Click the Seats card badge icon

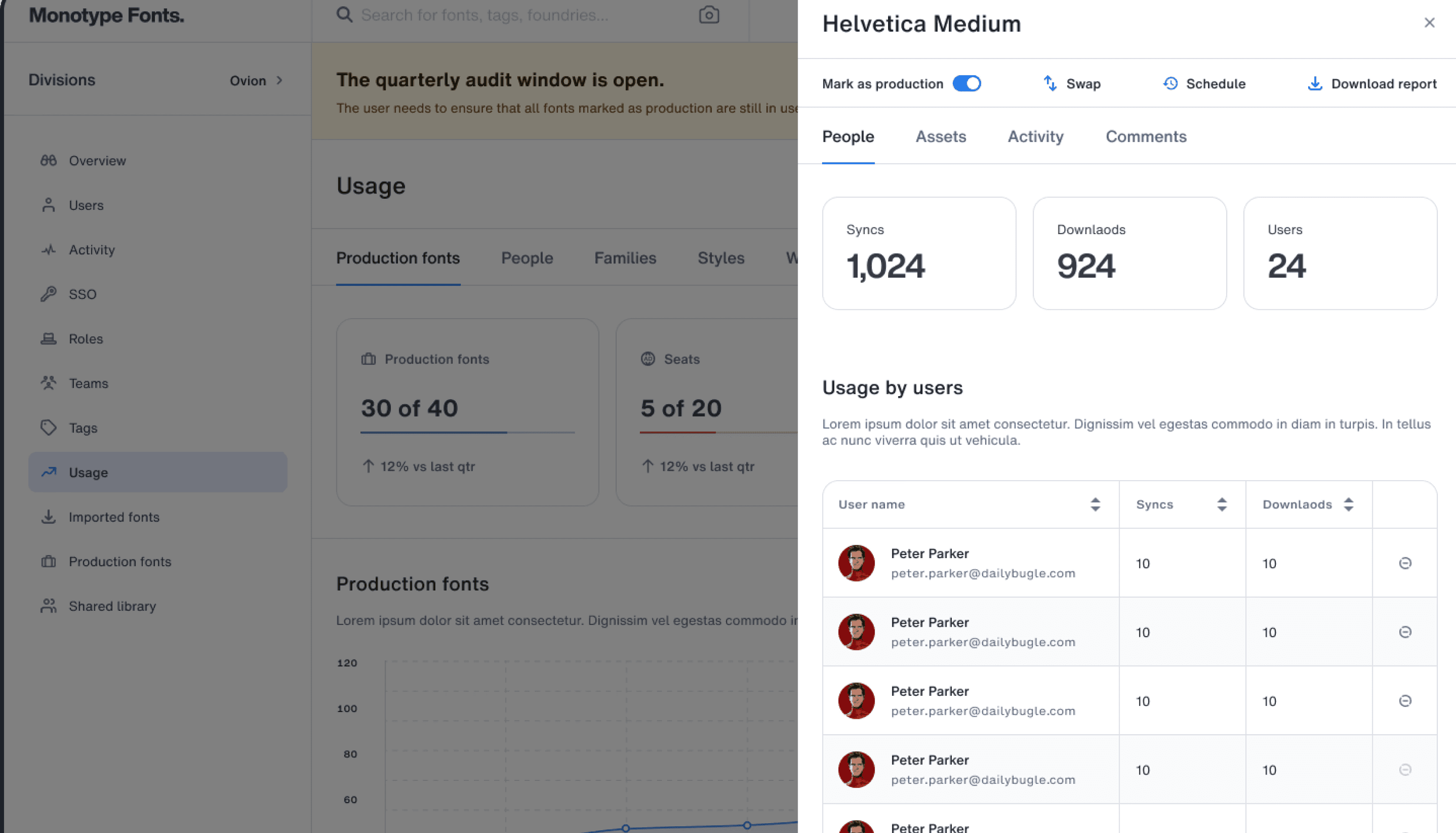click(648, 359)
